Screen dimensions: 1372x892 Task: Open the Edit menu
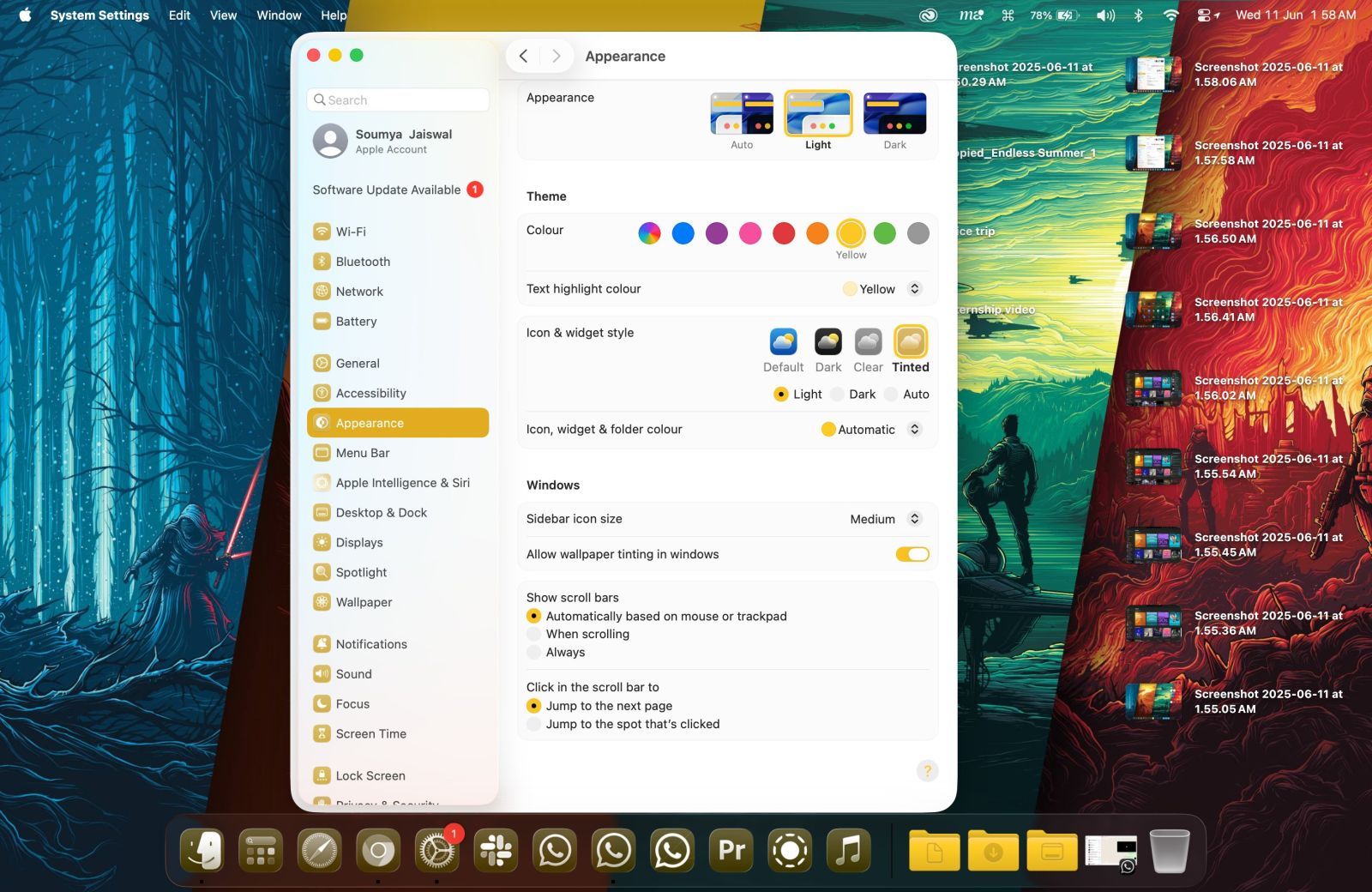point(179,15)
